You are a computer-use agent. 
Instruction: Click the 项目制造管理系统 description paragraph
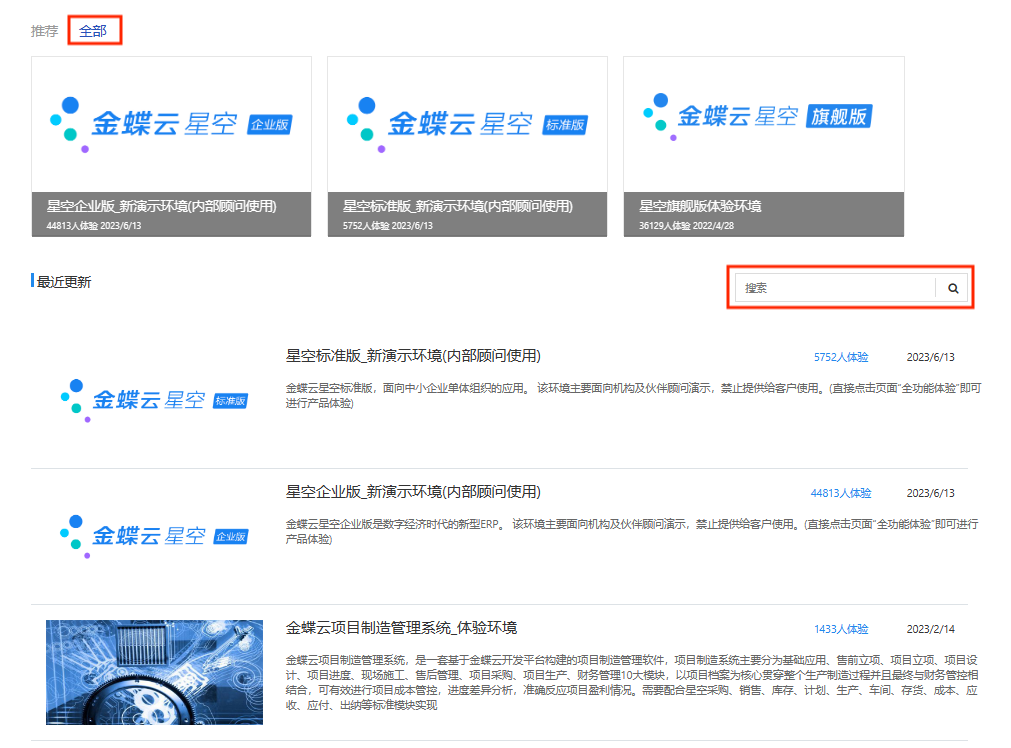click(x=632, y=683)
